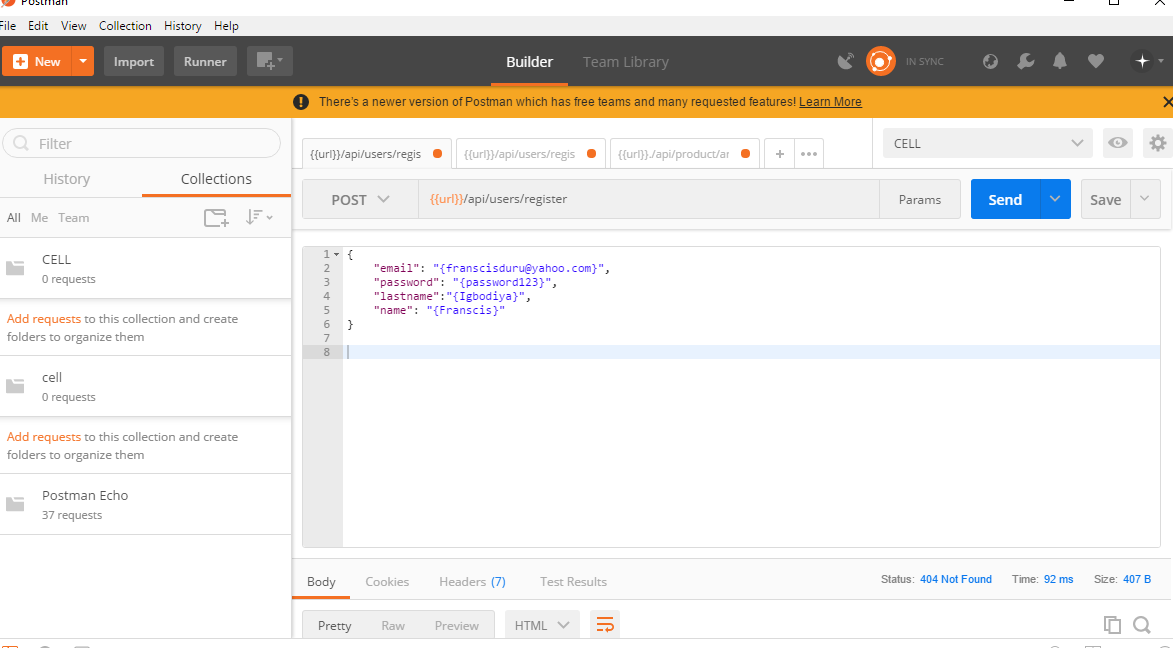
Task: Click the lastname line in body editor
Action: pos(452,296)
